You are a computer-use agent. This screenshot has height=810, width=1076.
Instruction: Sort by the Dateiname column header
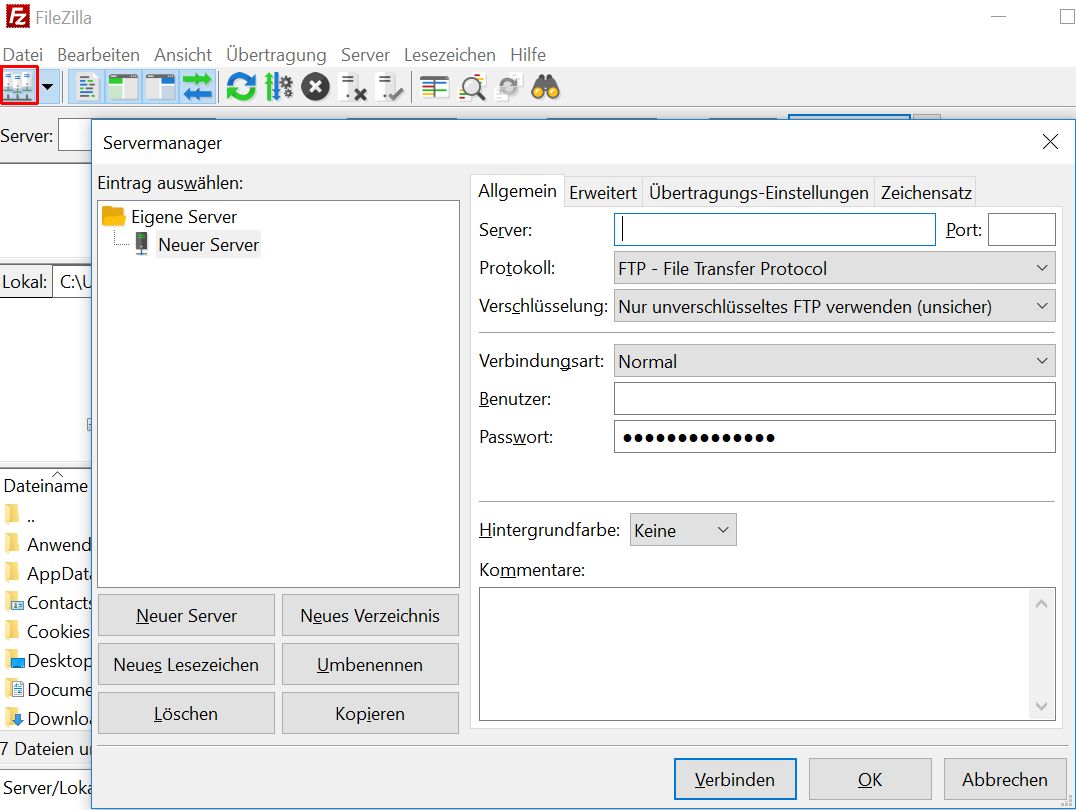click(45, 485)
